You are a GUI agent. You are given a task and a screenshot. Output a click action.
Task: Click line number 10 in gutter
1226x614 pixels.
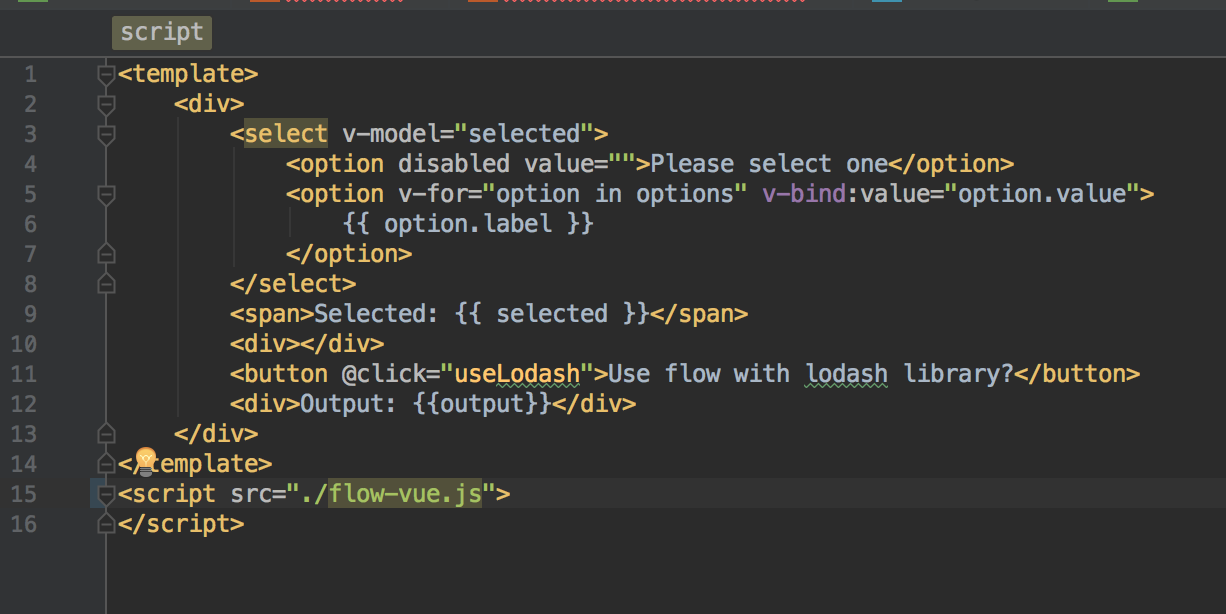tap(22, 344)
